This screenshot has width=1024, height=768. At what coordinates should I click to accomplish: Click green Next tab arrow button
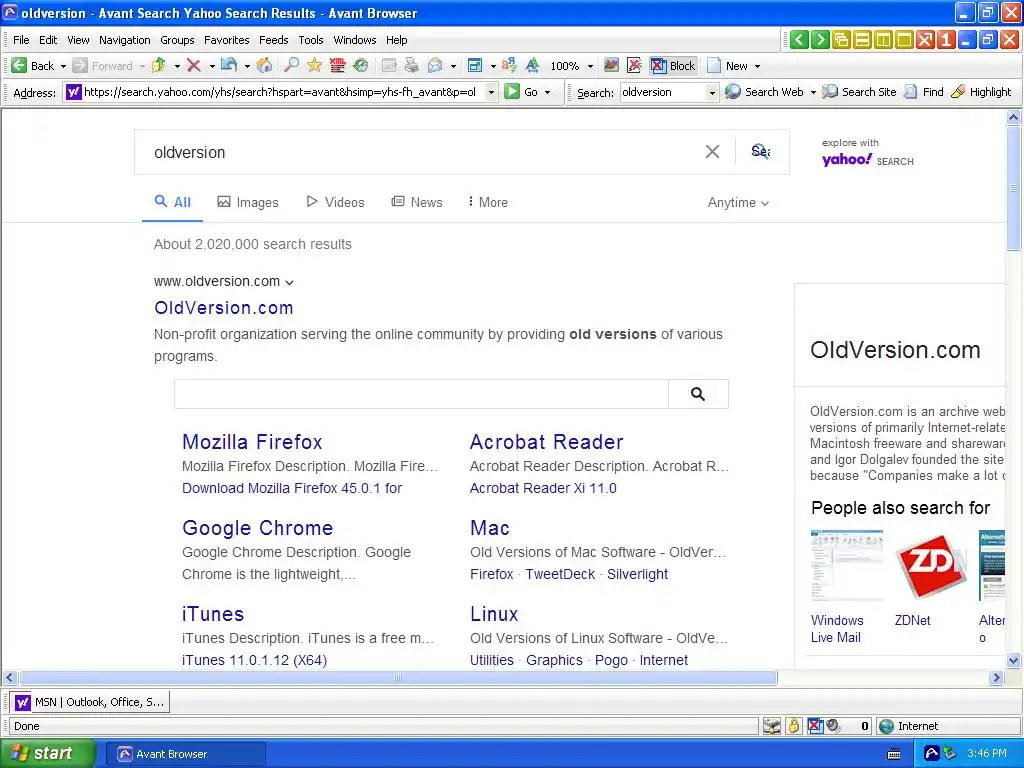coord(820,40)
